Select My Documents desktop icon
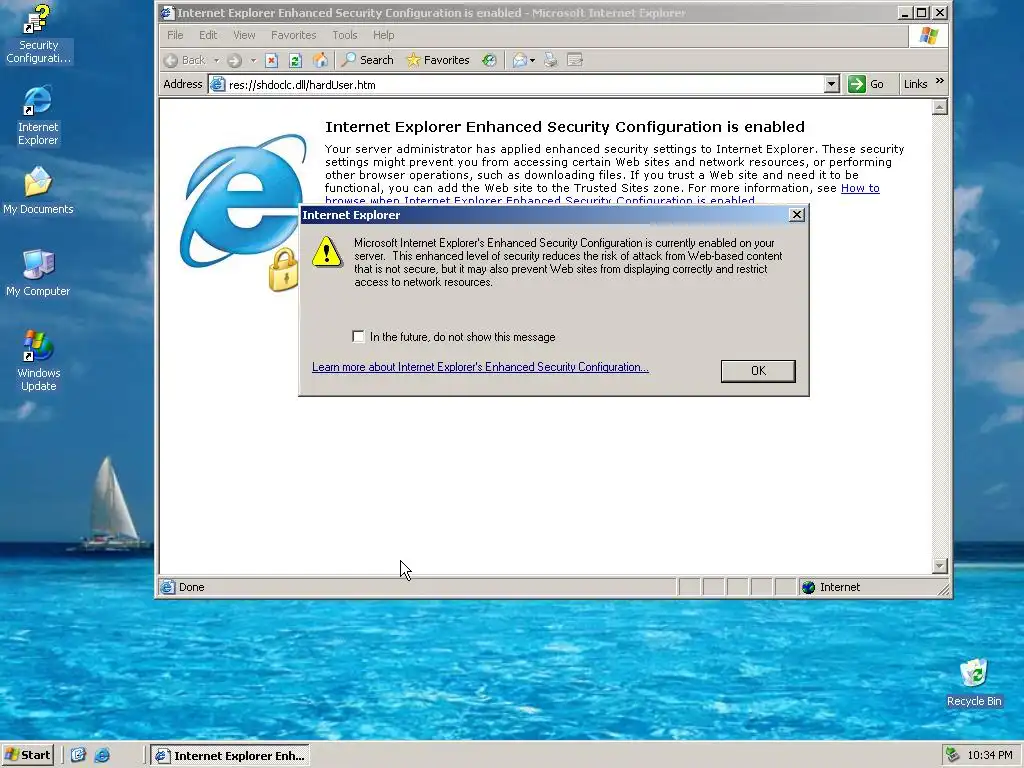This screenshot has height=768, width=1024. (x=38, y=191)
